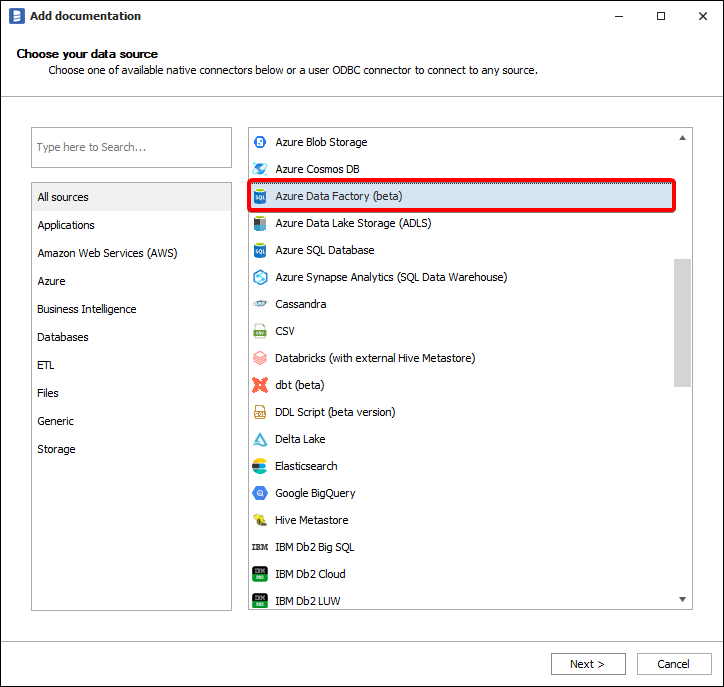
Task: Select the Azure Synapse Analytics icon
Action: (x=260, y=277)
